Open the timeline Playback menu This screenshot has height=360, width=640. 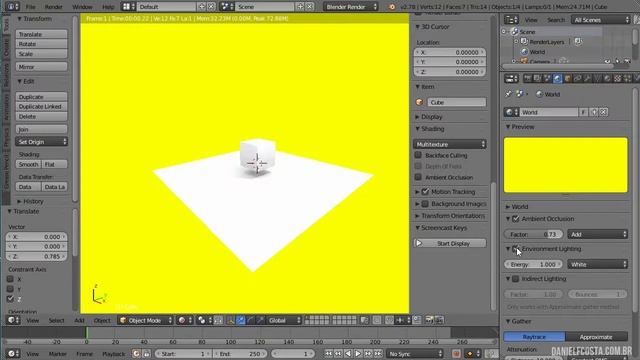(x=113, y=353)
